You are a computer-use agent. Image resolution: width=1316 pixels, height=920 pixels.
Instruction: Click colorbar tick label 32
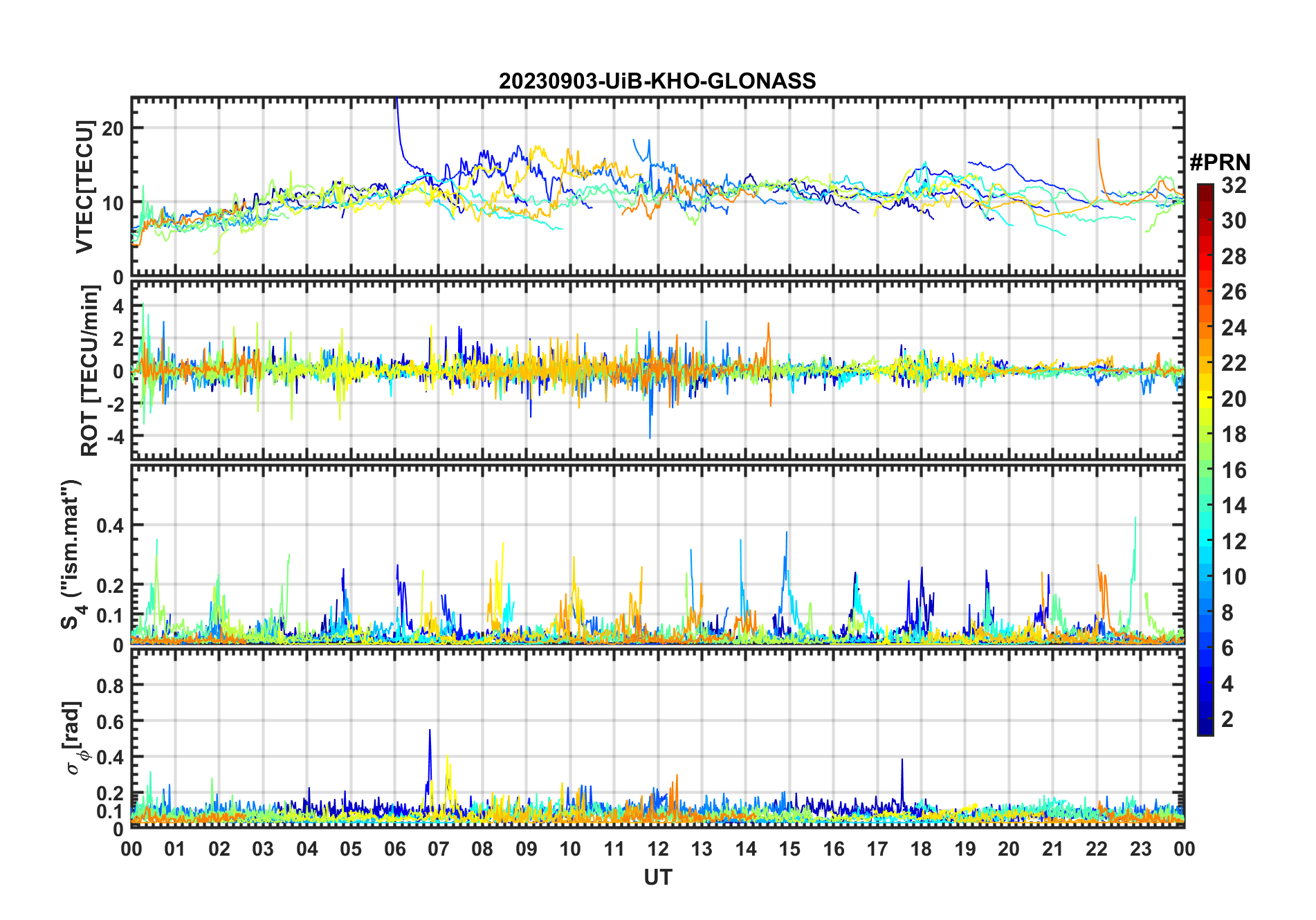click(x=1234, y=185)
